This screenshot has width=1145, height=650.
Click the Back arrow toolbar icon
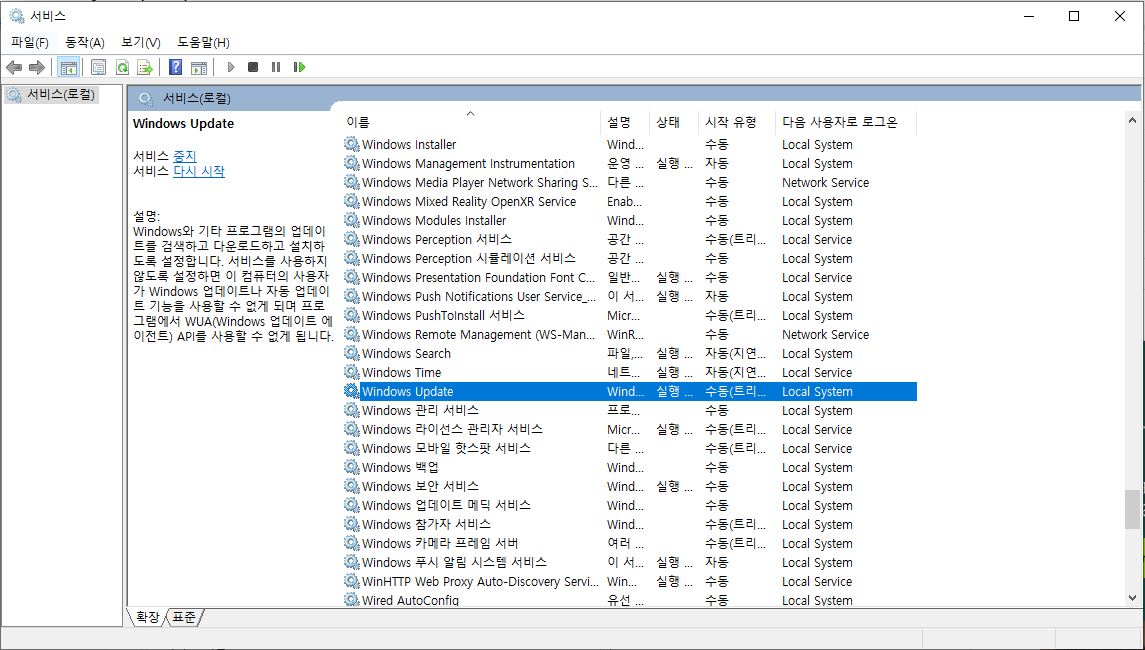[14, 67]
